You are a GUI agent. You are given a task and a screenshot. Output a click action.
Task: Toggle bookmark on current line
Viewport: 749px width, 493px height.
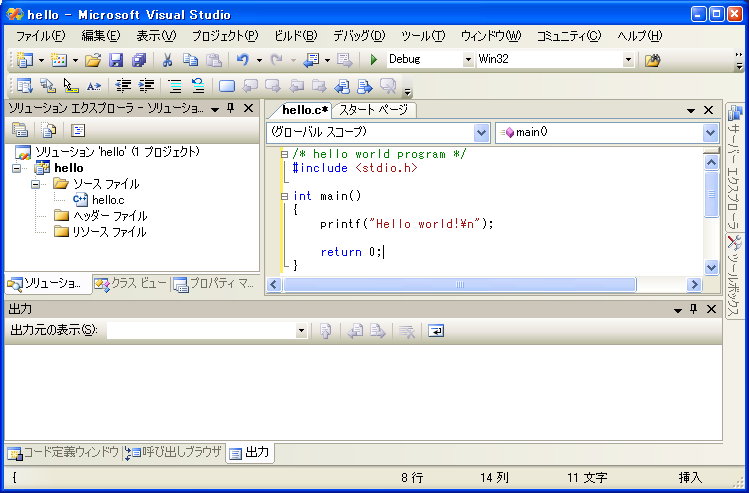coord(227,86)
